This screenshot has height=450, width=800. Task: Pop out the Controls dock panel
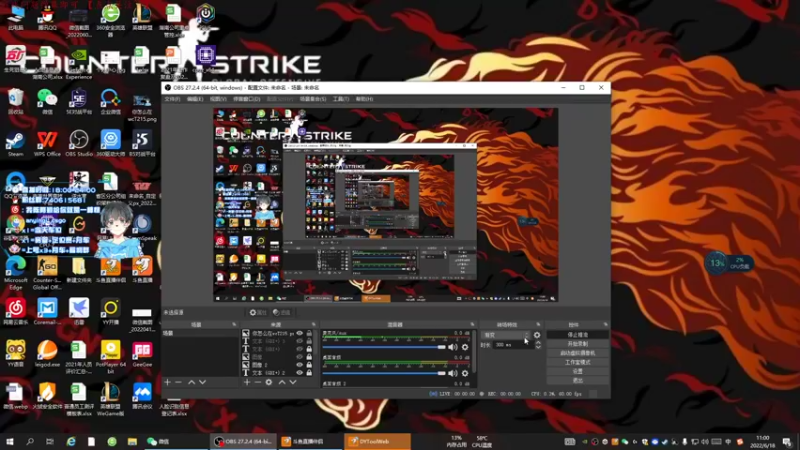coord(606,324)
